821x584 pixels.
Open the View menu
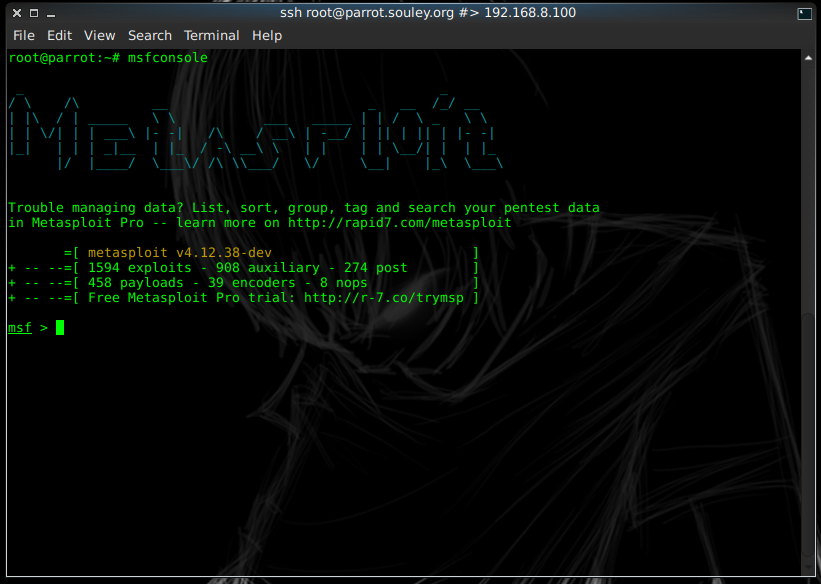coord(99,36)
